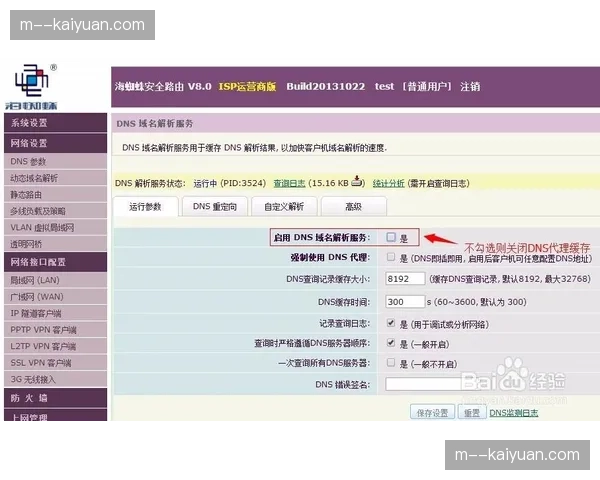The height and width of the screenshot is (480, 600).
Task: Open 透明网桥 in the sidebar
Action: pyautogui.click(x=55, y=244)
